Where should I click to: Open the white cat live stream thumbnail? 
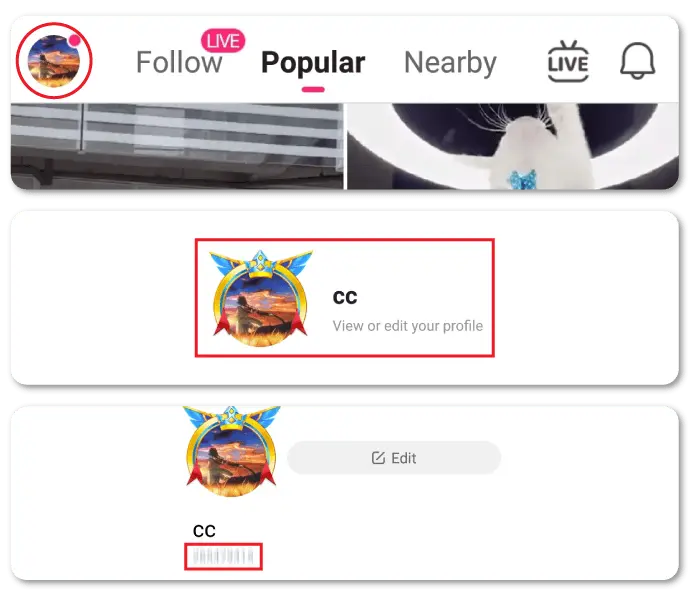point(513,146)
